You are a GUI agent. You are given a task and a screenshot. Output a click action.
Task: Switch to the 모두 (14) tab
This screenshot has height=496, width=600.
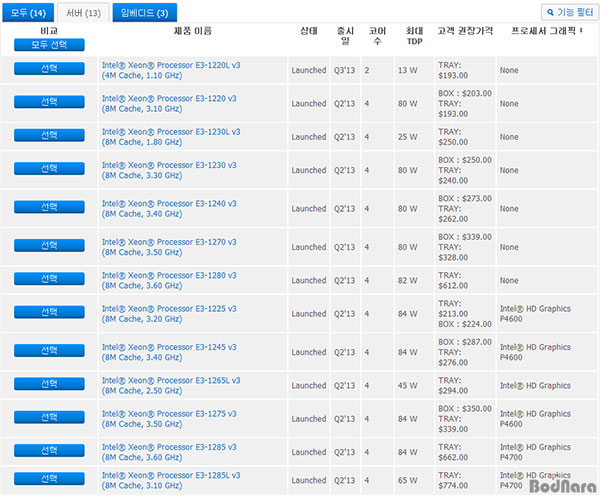(x=28, y=13)
